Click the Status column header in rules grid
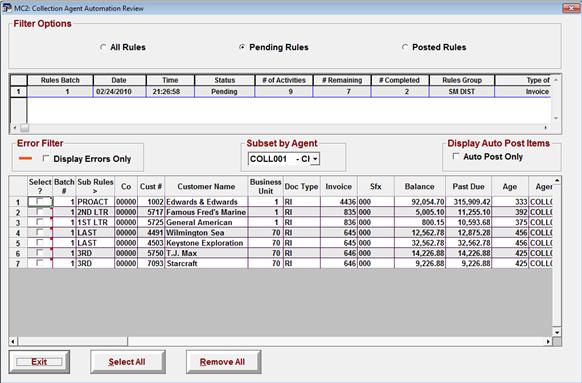Viewport: 582px width, 383px height. point(225,80)
